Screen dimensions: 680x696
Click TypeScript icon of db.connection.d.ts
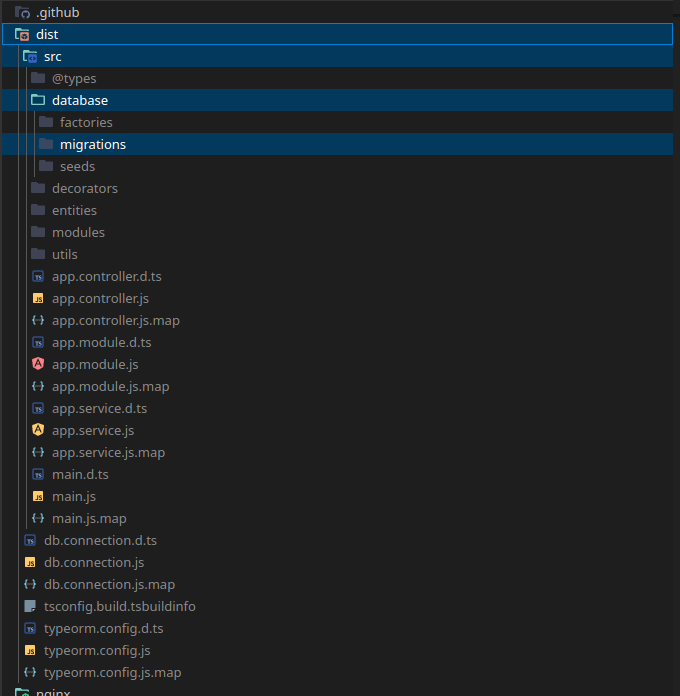tap(30, 541)
